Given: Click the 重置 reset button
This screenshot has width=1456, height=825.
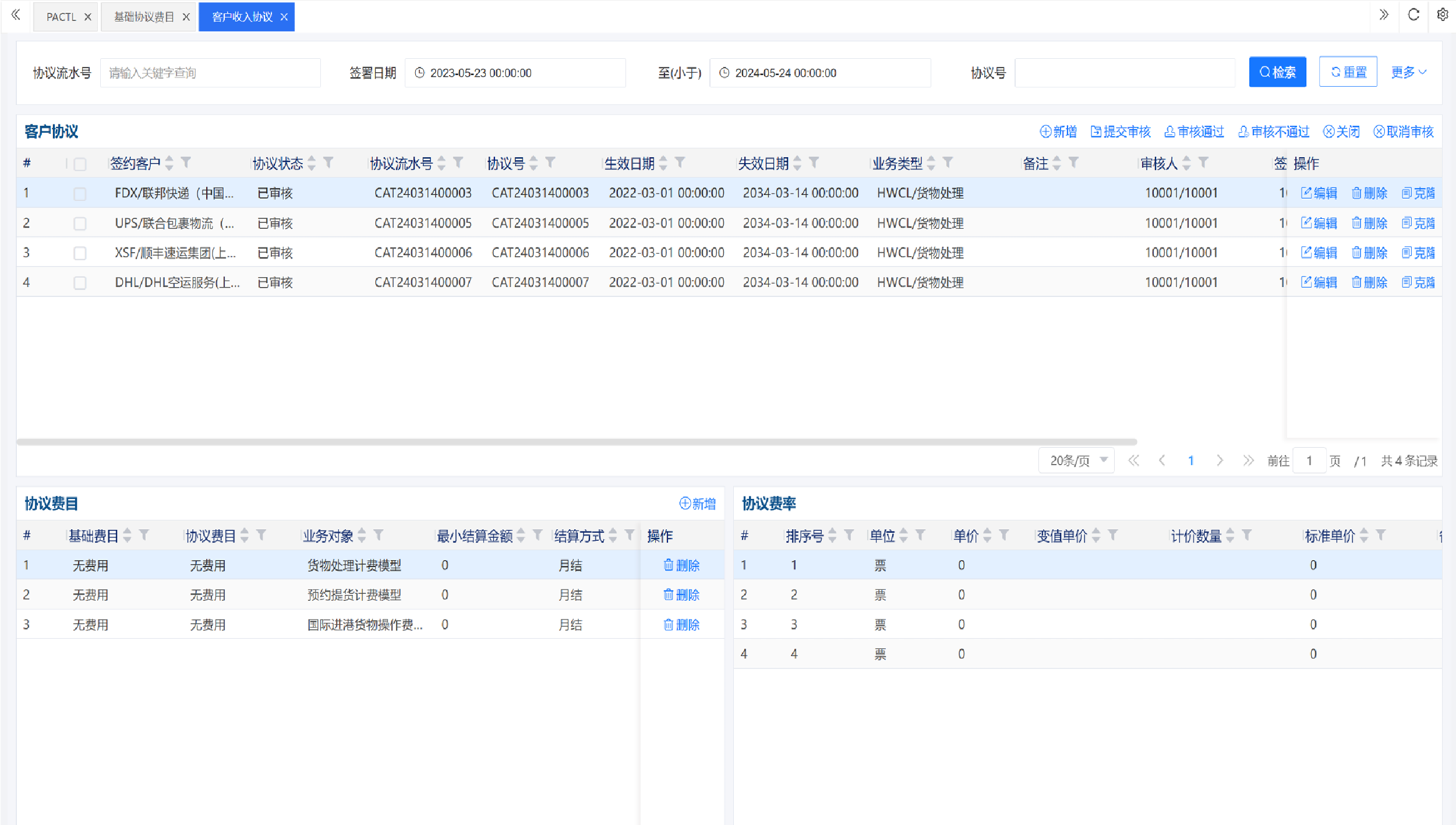Looking at the screenshot, I should coord(1348,72).
